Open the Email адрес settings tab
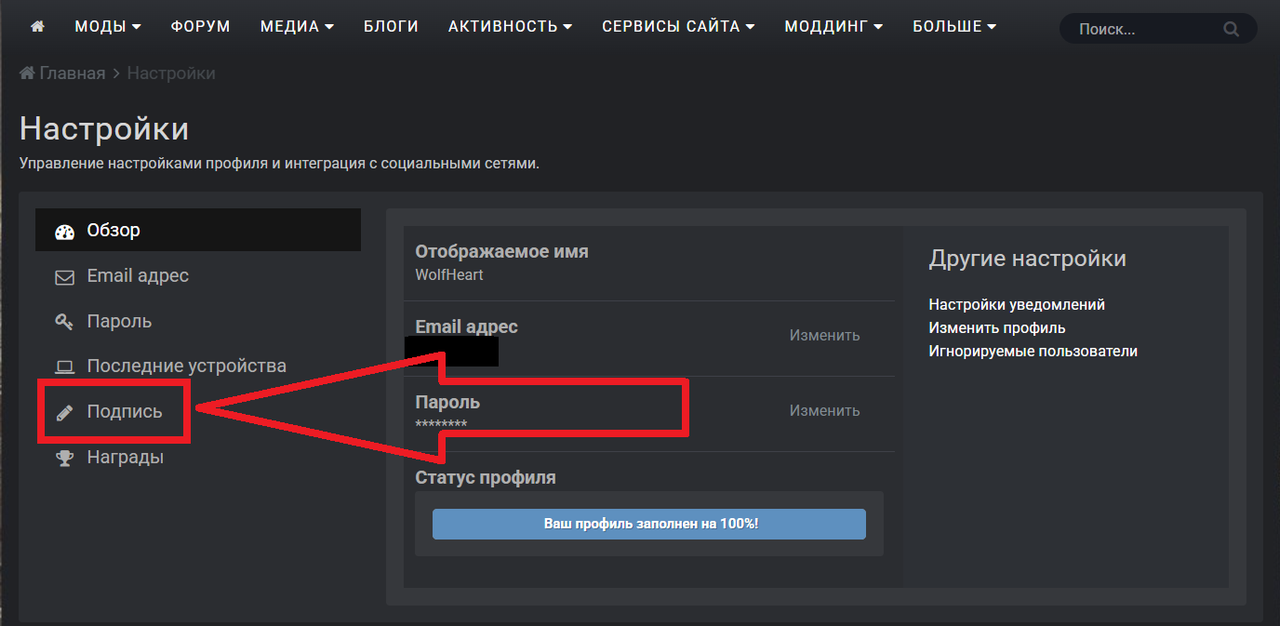The height and width of the screenshot is (626, 1280). pos(198,276)
